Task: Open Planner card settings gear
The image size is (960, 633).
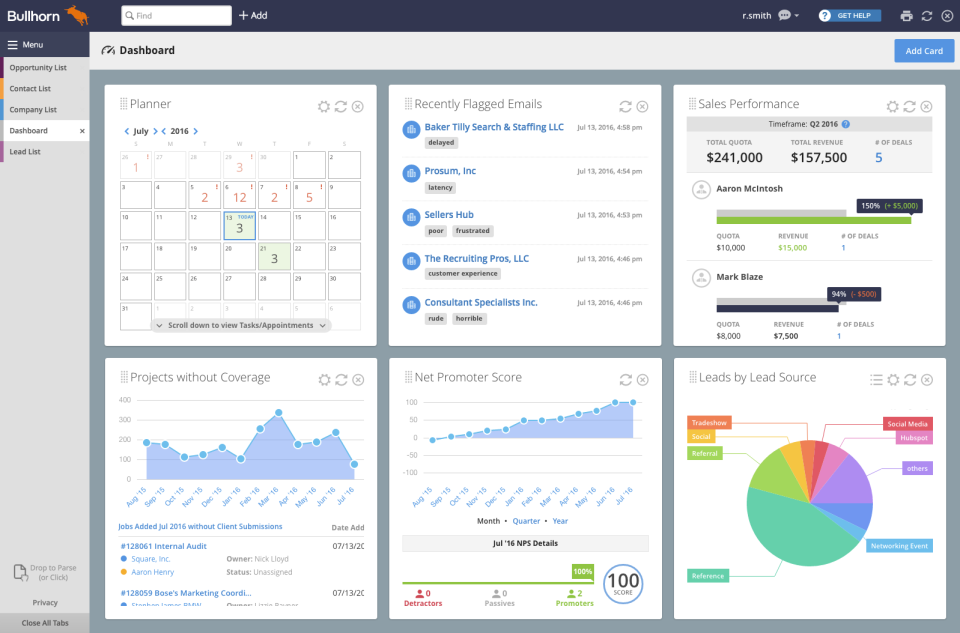Action: pos(324,107)
